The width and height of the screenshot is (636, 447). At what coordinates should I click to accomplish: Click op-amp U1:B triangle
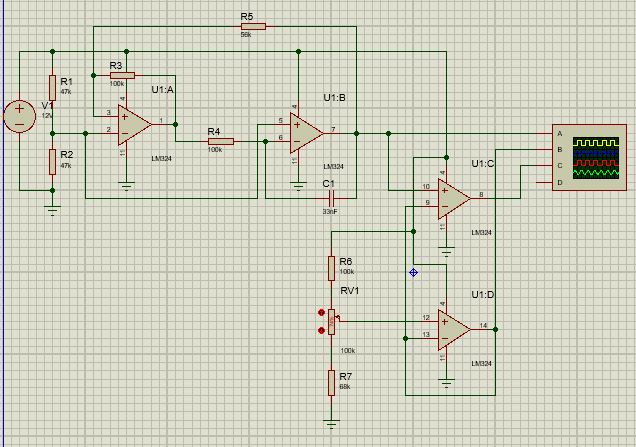(307, 133)
